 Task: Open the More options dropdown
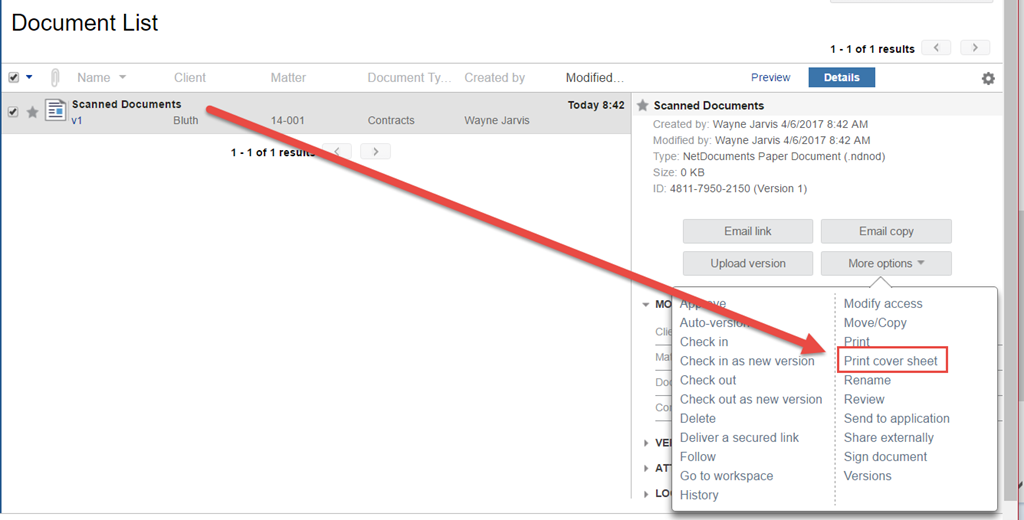886,263
